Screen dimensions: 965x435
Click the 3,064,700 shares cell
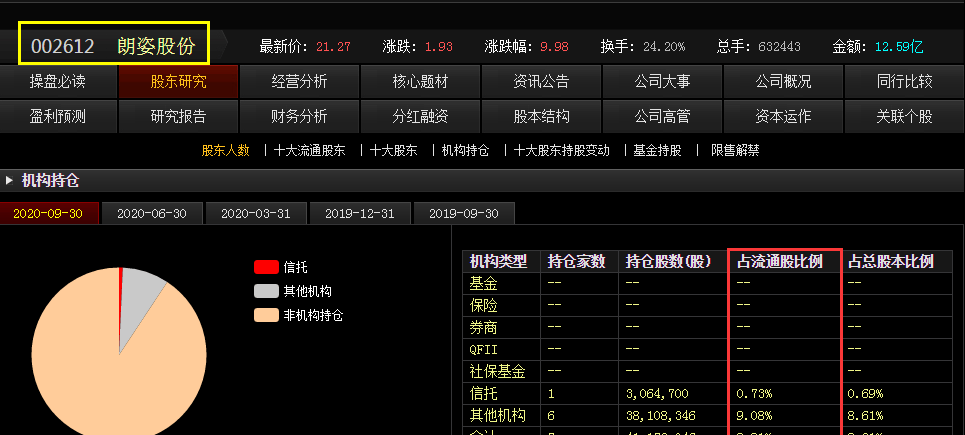(x=657, y=394)
